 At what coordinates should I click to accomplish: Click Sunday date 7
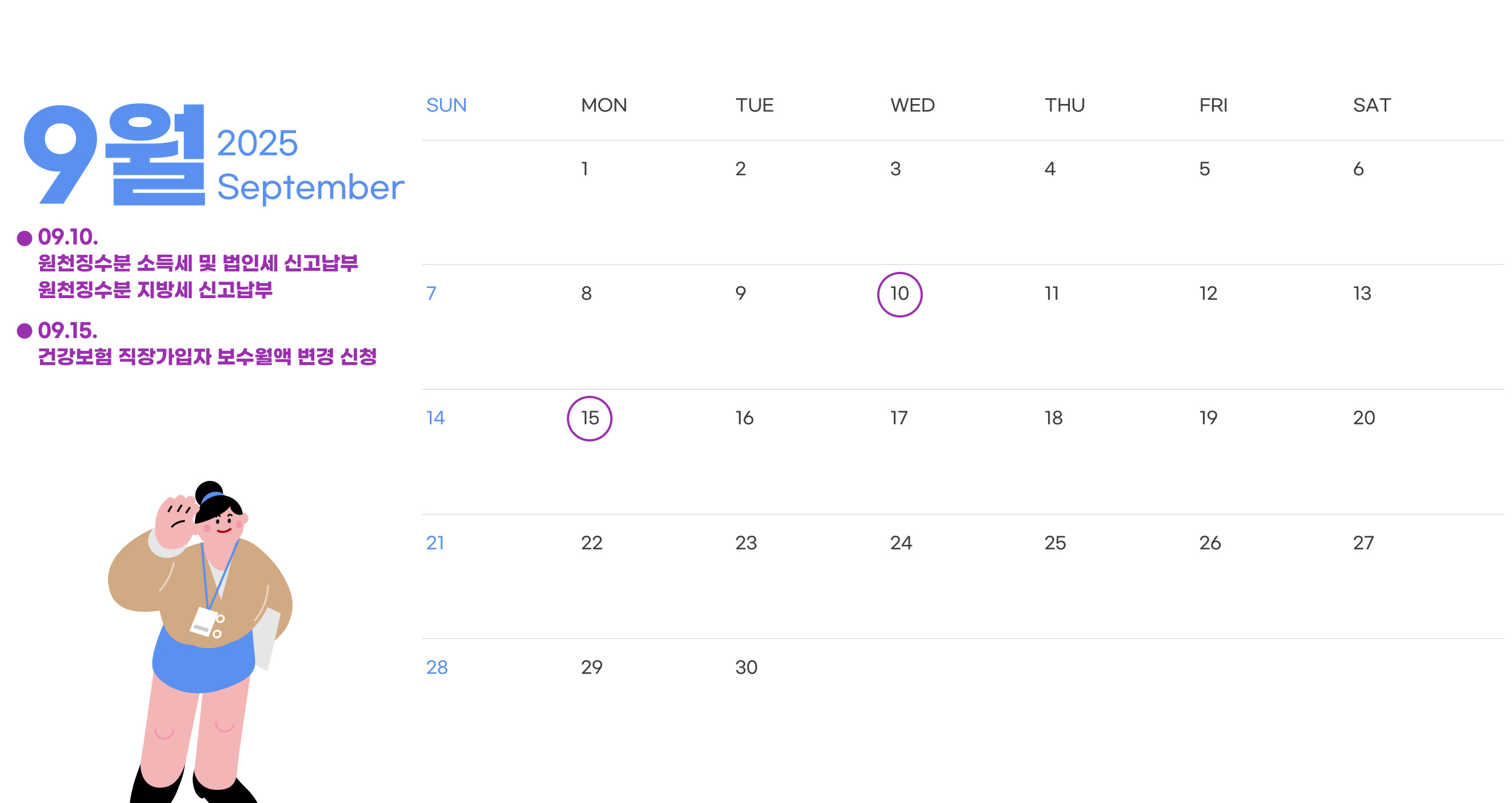[431, 294]
